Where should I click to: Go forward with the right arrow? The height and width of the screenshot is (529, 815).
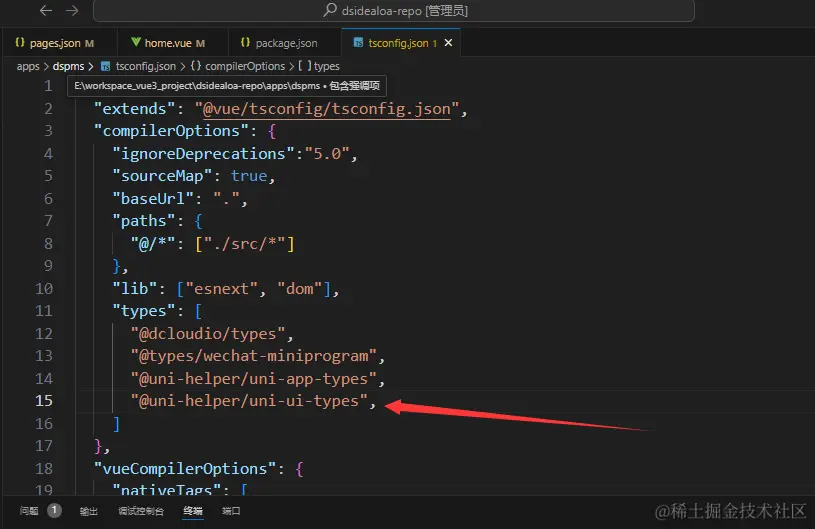click(72, 10)
